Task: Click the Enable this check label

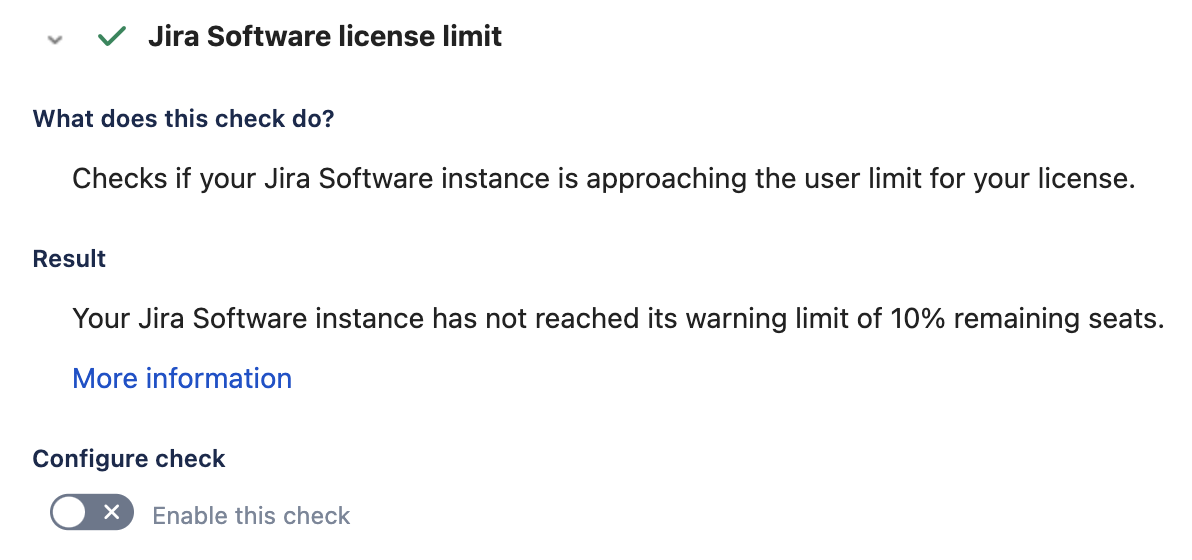Action: [x=251, y=516]
